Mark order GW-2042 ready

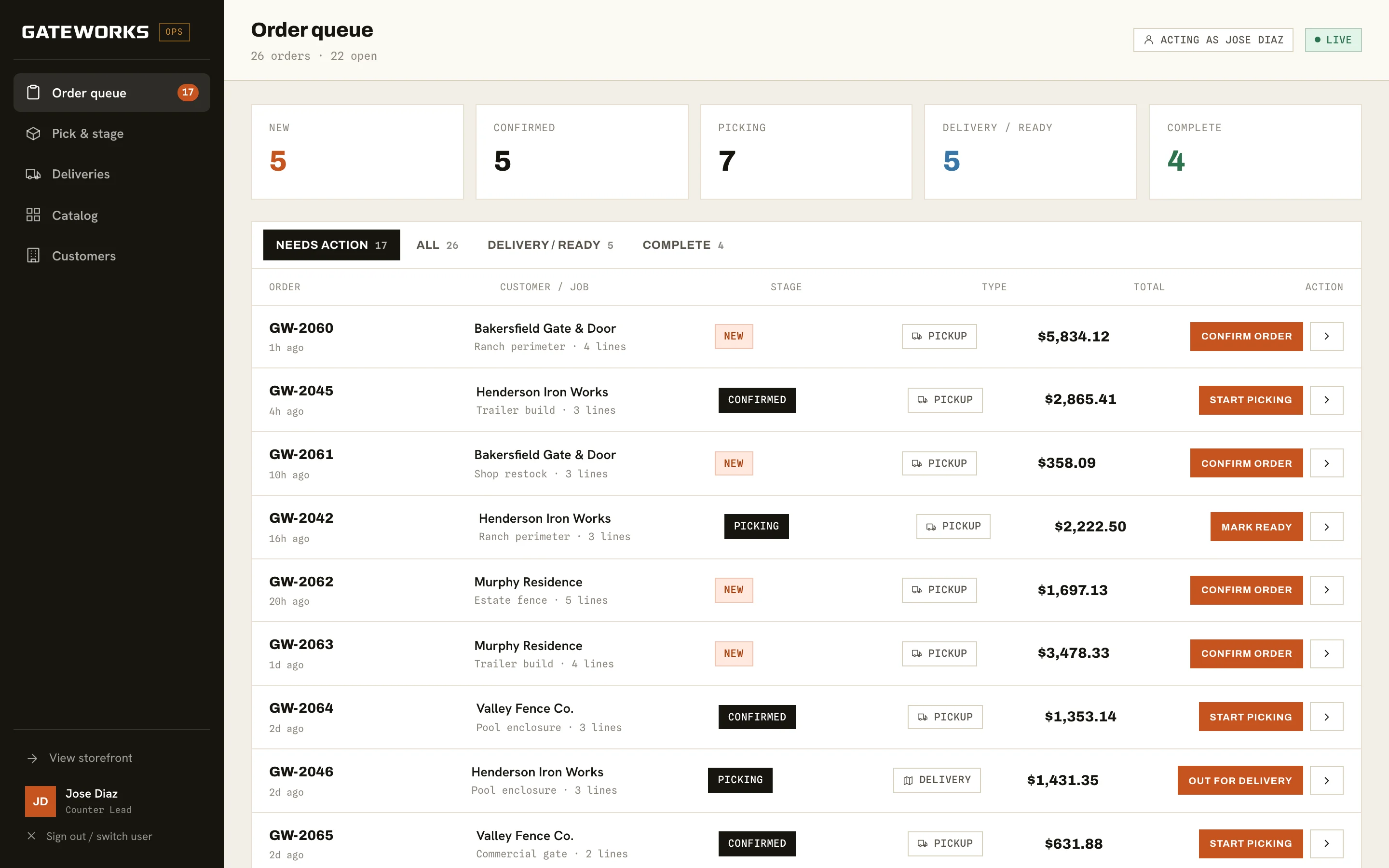(1256, 527)
